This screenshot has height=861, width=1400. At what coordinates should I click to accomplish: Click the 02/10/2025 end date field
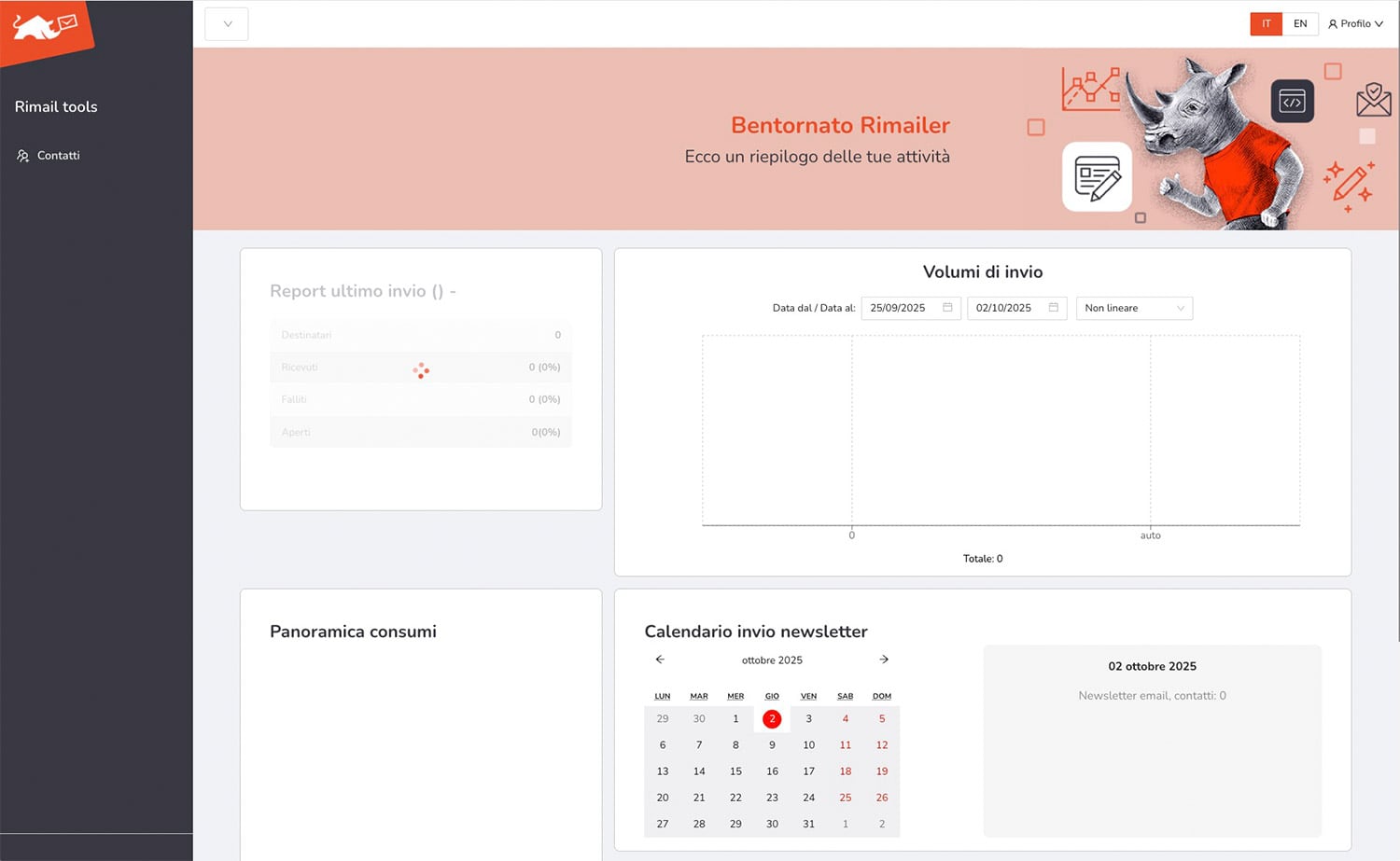1003,308
